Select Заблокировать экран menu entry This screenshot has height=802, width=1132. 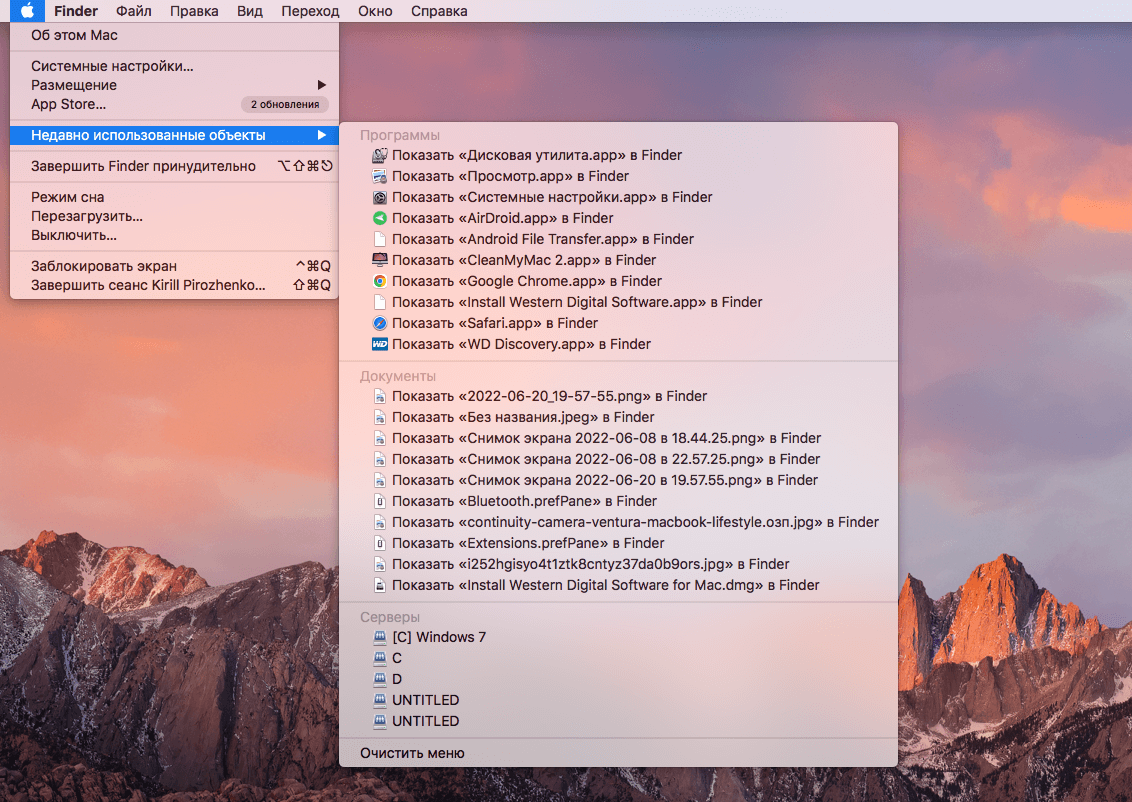click(104, 266)
